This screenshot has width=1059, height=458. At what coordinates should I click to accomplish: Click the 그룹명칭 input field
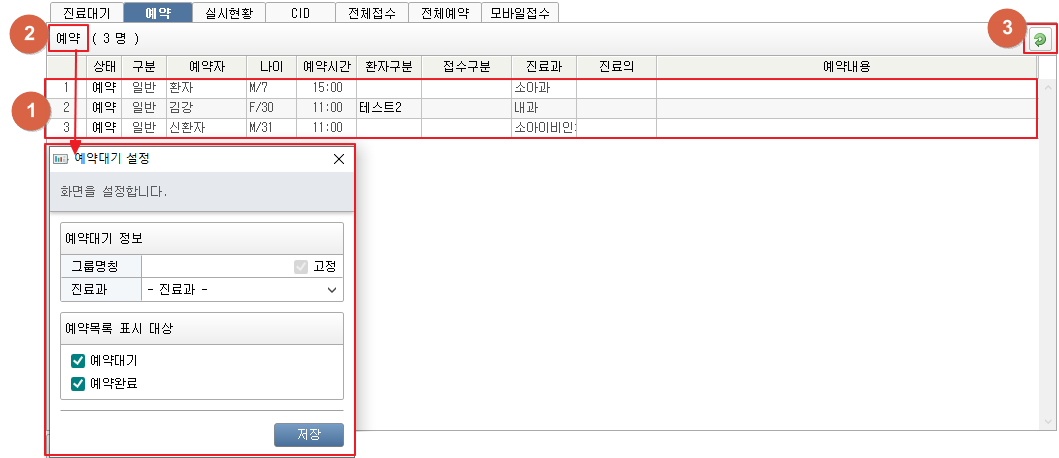coord(215,267)
